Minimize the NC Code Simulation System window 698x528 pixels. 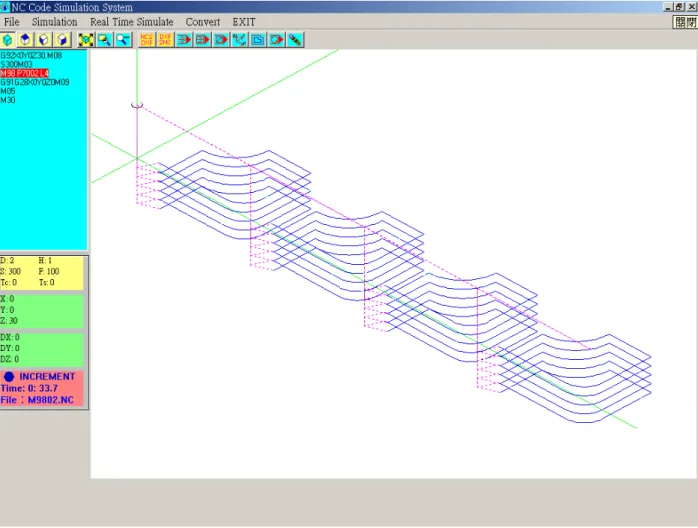[x=668, y=7]
